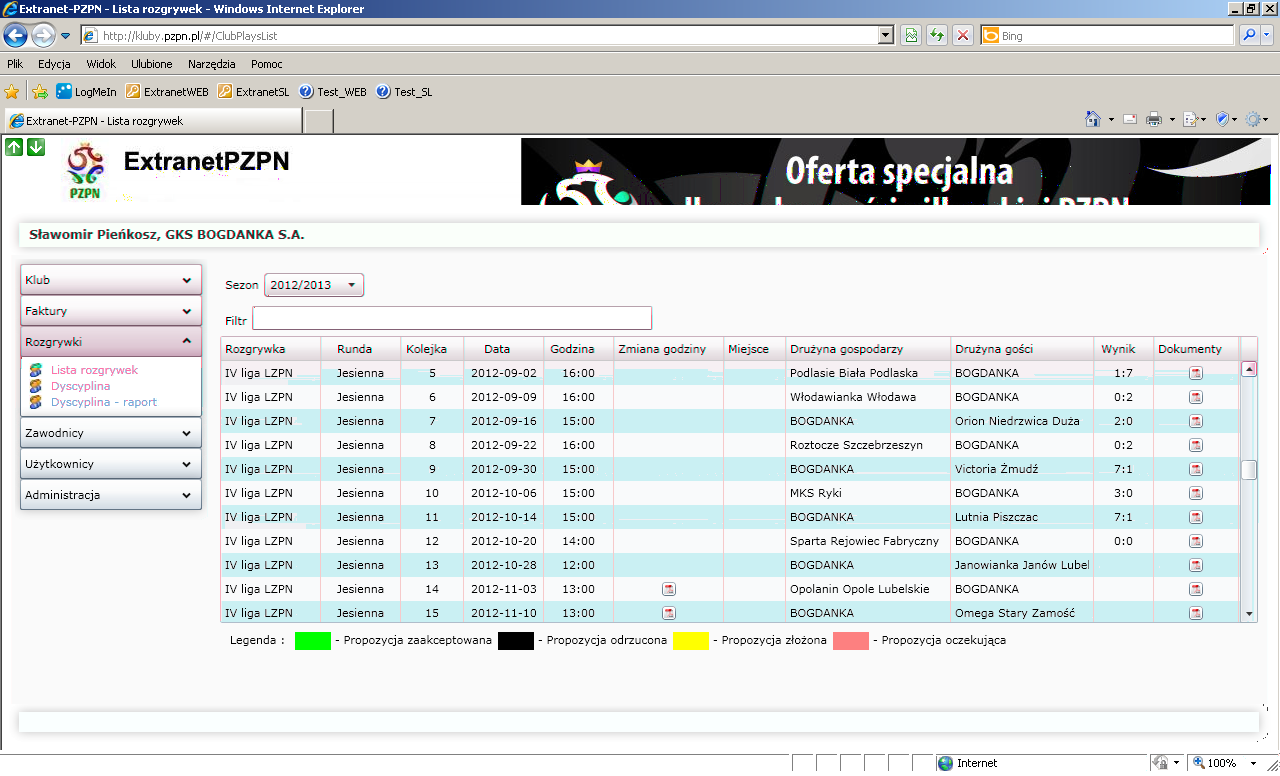The image size is (1280, 776).
Task: Stop loading with the red X icon
Action: pyautogui.click(x=963, y=35)
